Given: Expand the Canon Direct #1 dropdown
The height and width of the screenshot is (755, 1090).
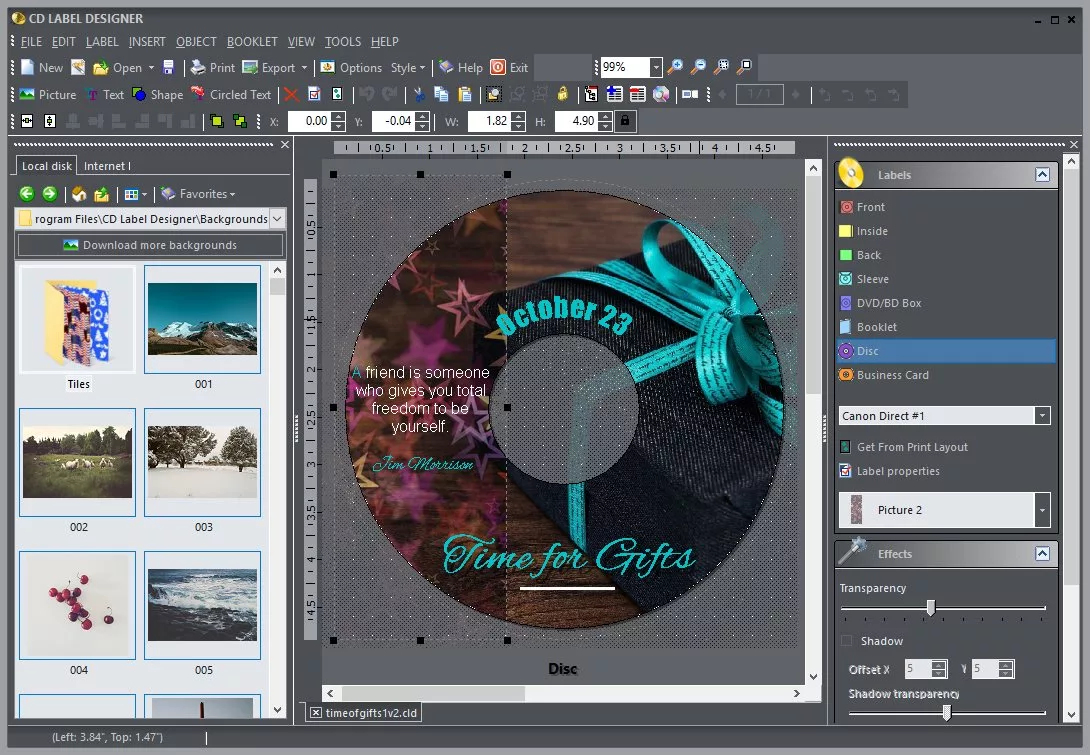Looking at the screenshot, I should click(x=1042, y=416).
